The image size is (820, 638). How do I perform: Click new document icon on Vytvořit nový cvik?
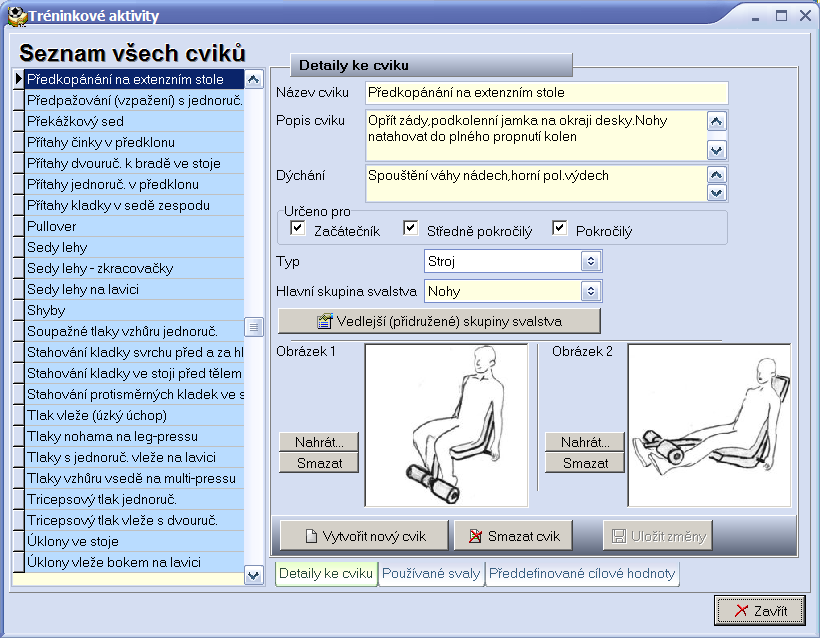(x=311, y=536)
